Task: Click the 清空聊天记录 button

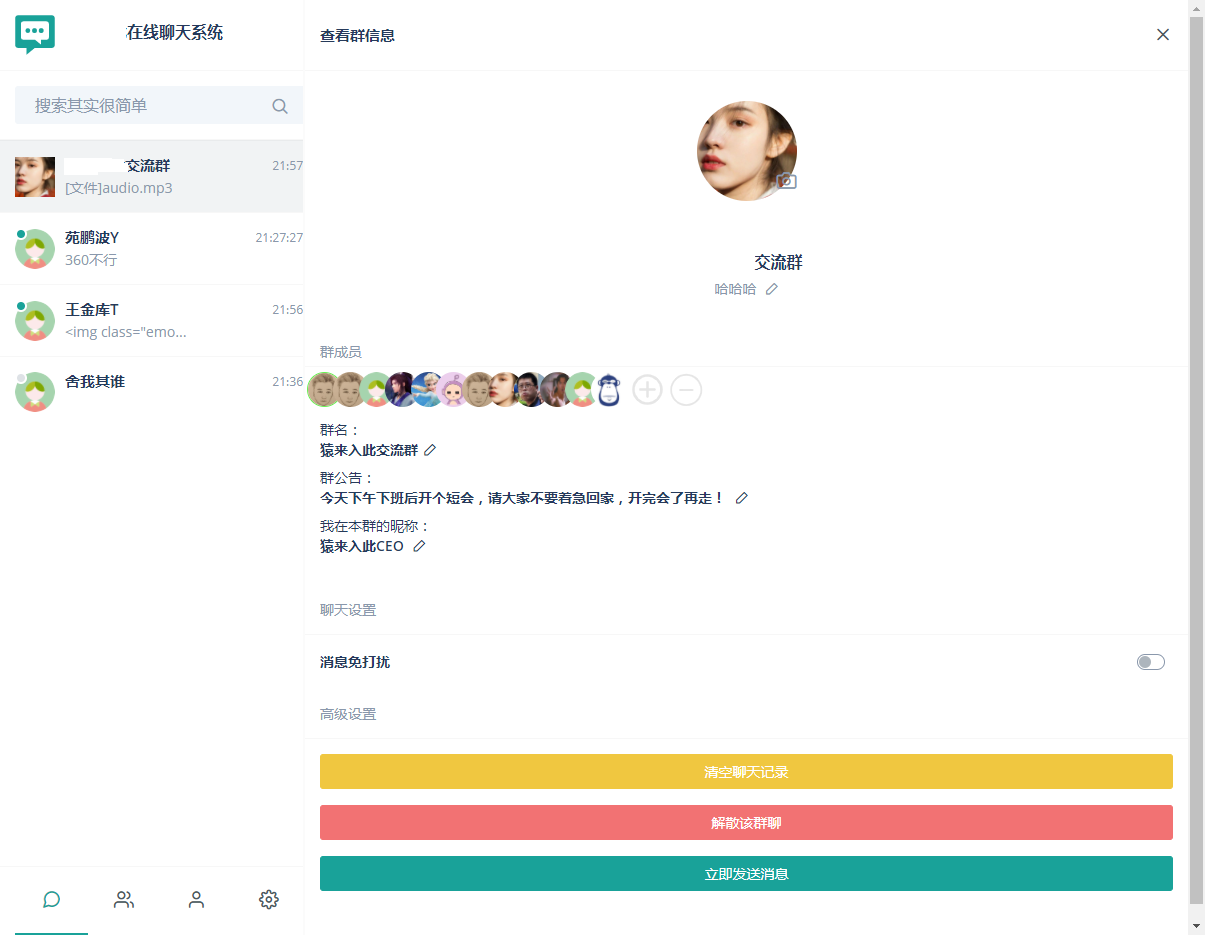Action: tap(746, 772)
